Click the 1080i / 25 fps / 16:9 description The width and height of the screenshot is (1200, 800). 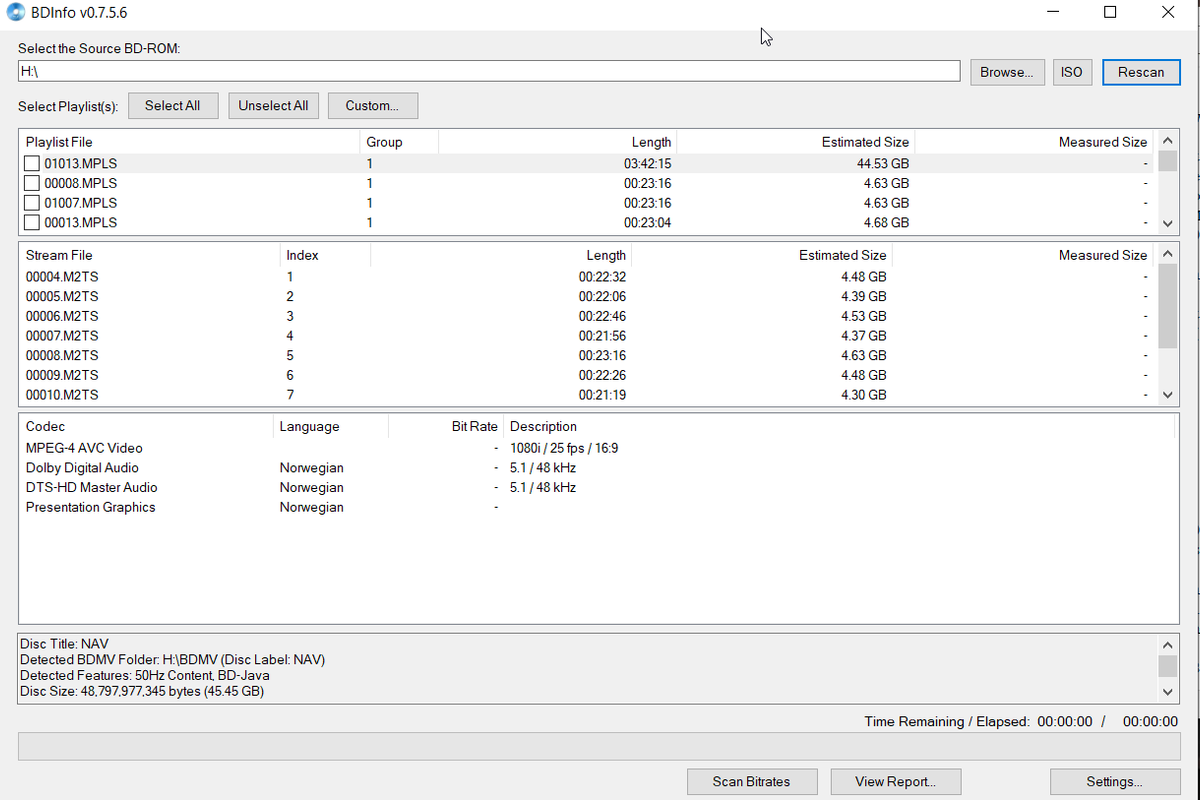[564, 448]
